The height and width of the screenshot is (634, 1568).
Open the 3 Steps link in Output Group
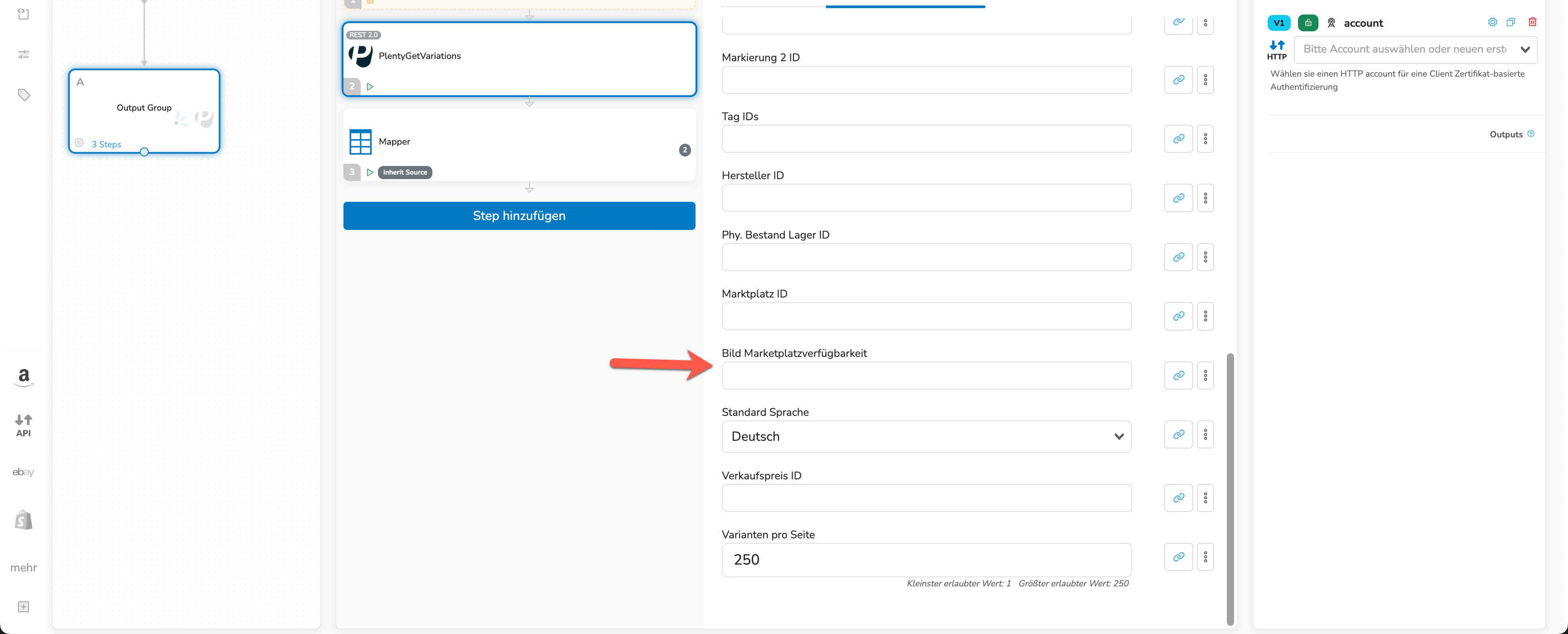(106, 145)
